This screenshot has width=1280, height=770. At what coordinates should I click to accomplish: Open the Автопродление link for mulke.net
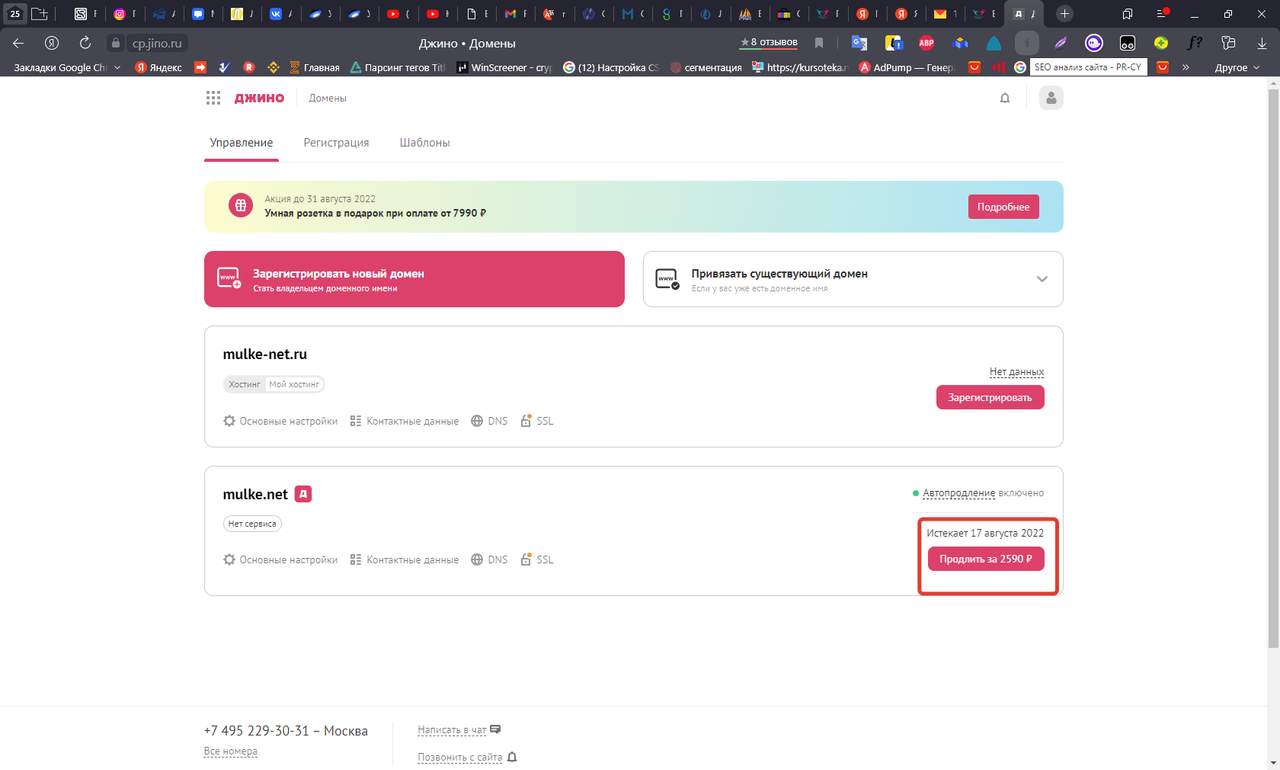coord(959,493)
